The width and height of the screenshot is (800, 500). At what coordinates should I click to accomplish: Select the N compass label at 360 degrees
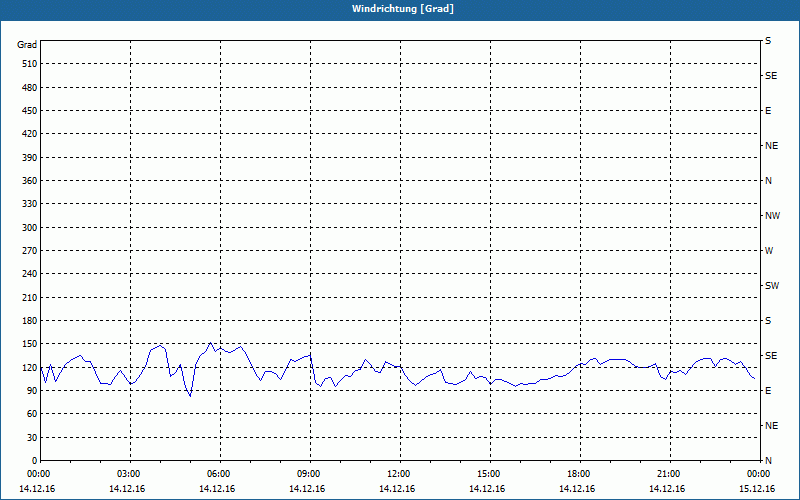coord(768,181)
